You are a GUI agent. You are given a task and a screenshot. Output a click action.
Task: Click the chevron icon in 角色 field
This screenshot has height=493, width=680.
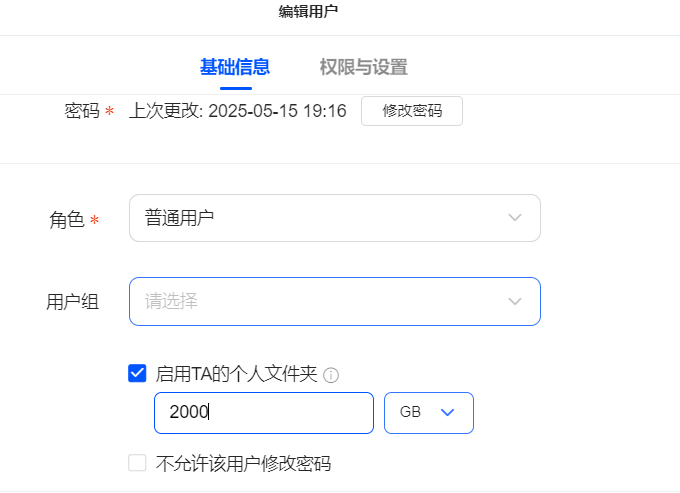coord(515,217)
